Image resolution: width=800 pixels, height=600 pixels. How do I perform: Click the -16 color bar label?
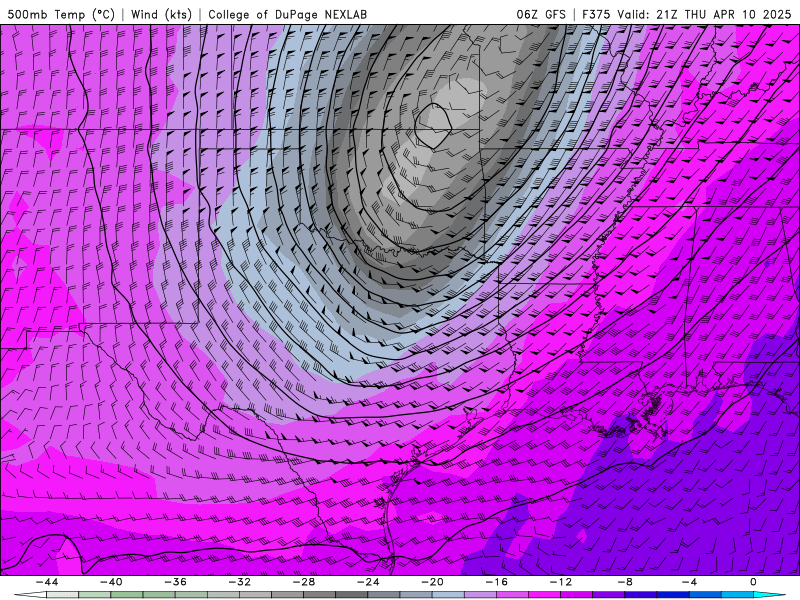[496, 582]
